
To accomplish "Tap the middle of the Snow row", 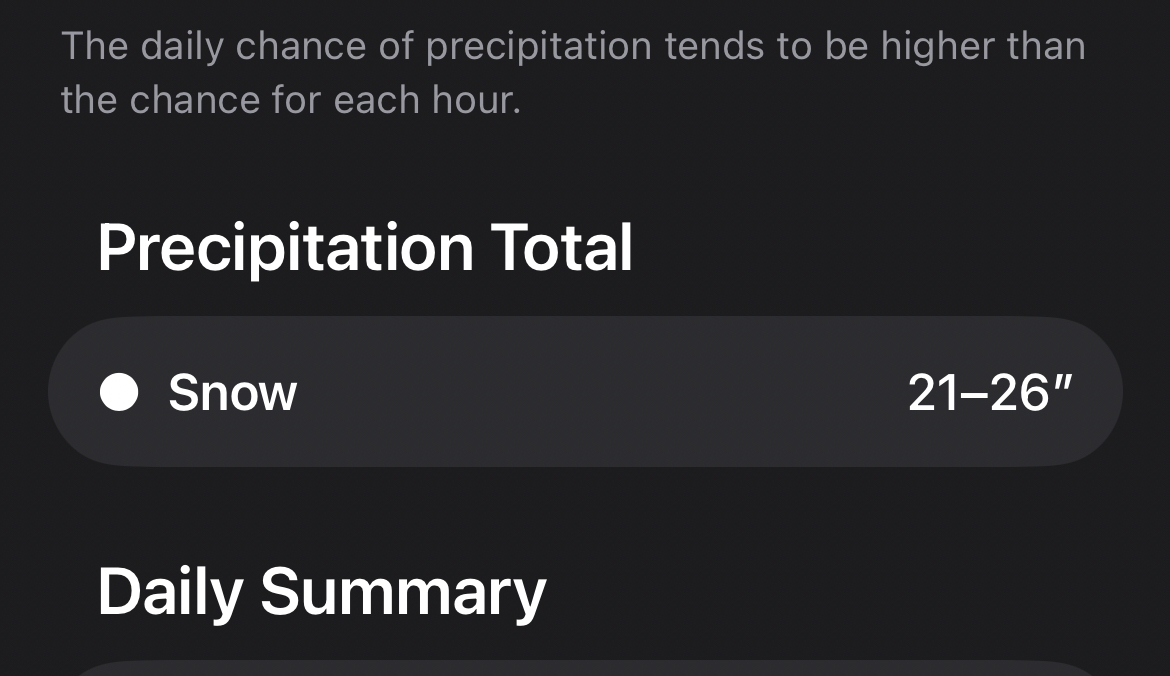I will [x=585, y=392].
